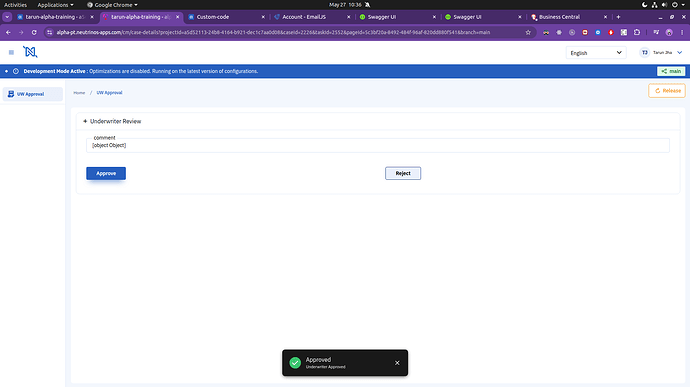Open the Chrome extensions puzzle icon

coord(637,32)
